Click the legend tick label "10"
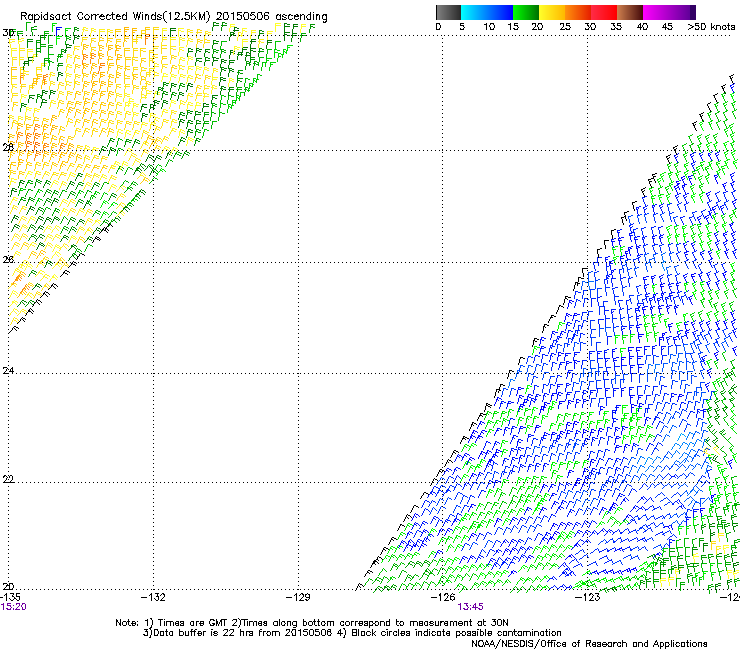Viewport: 740px width, 650px height. (489, 27)
